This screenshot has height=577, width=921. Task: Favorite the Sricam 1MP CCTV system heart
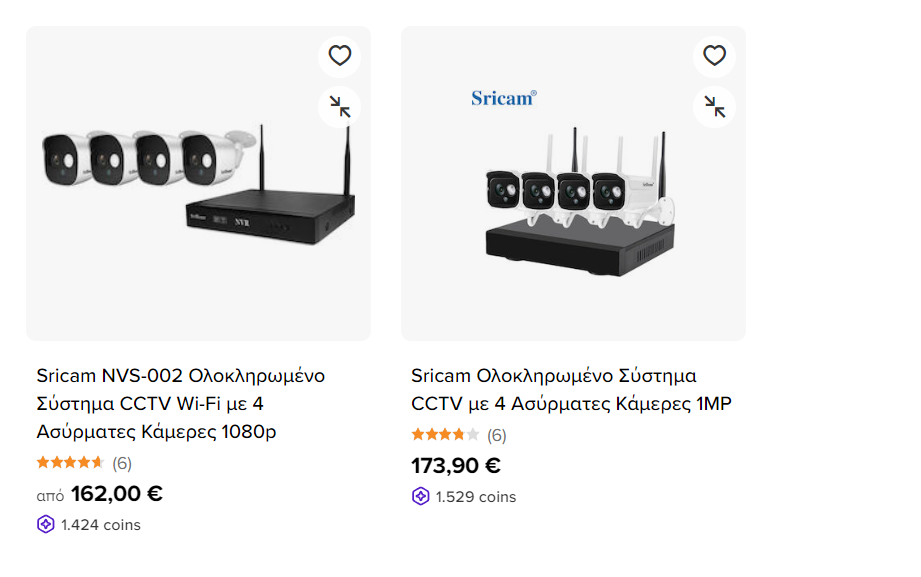point(714,56)
